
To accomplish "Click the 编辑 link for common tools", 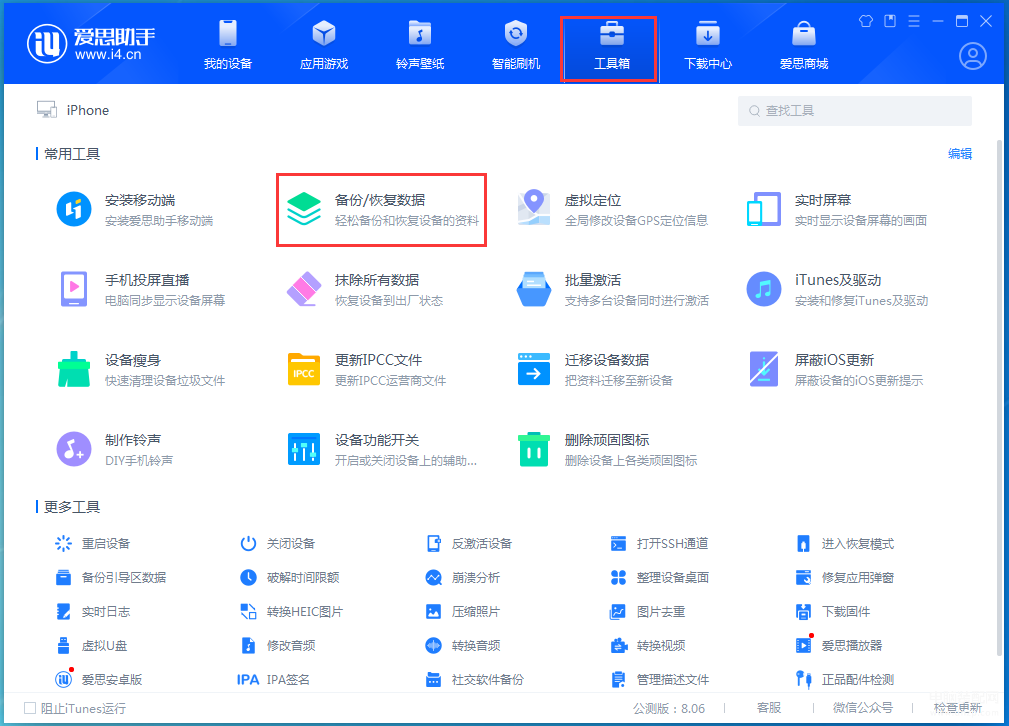I will [959, 154].
